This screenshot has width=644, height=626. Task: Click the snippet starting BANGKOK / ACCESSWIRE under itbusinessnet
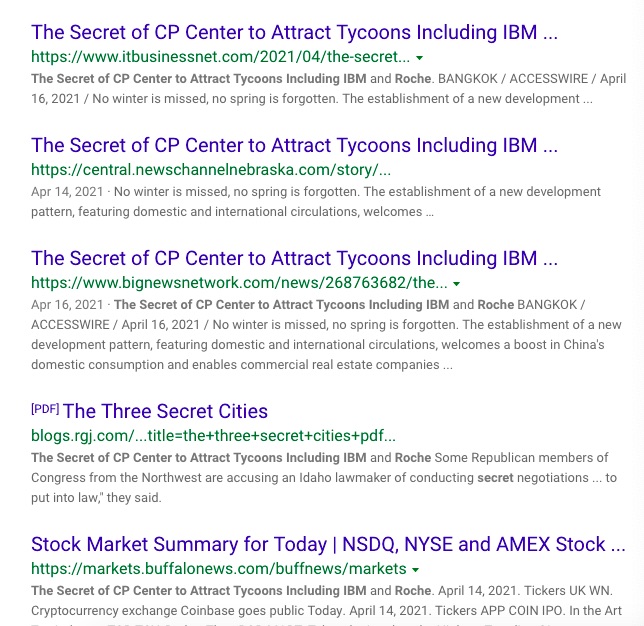click(329, 89)
